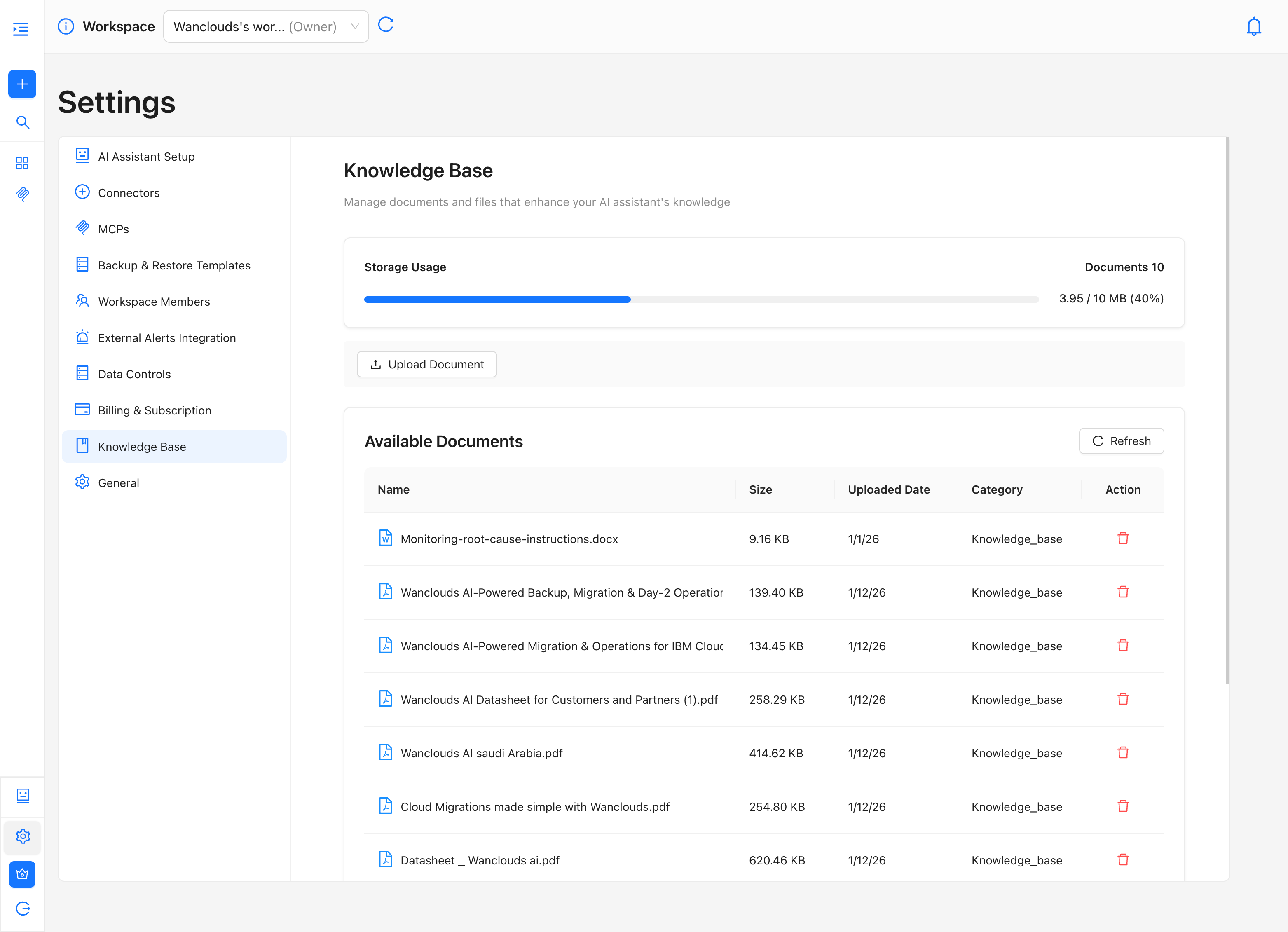Delete Monitoring-root-cause-instructions.docx document
The width and height of the screenshot is (1288, 932).
tap(1122, 539)
